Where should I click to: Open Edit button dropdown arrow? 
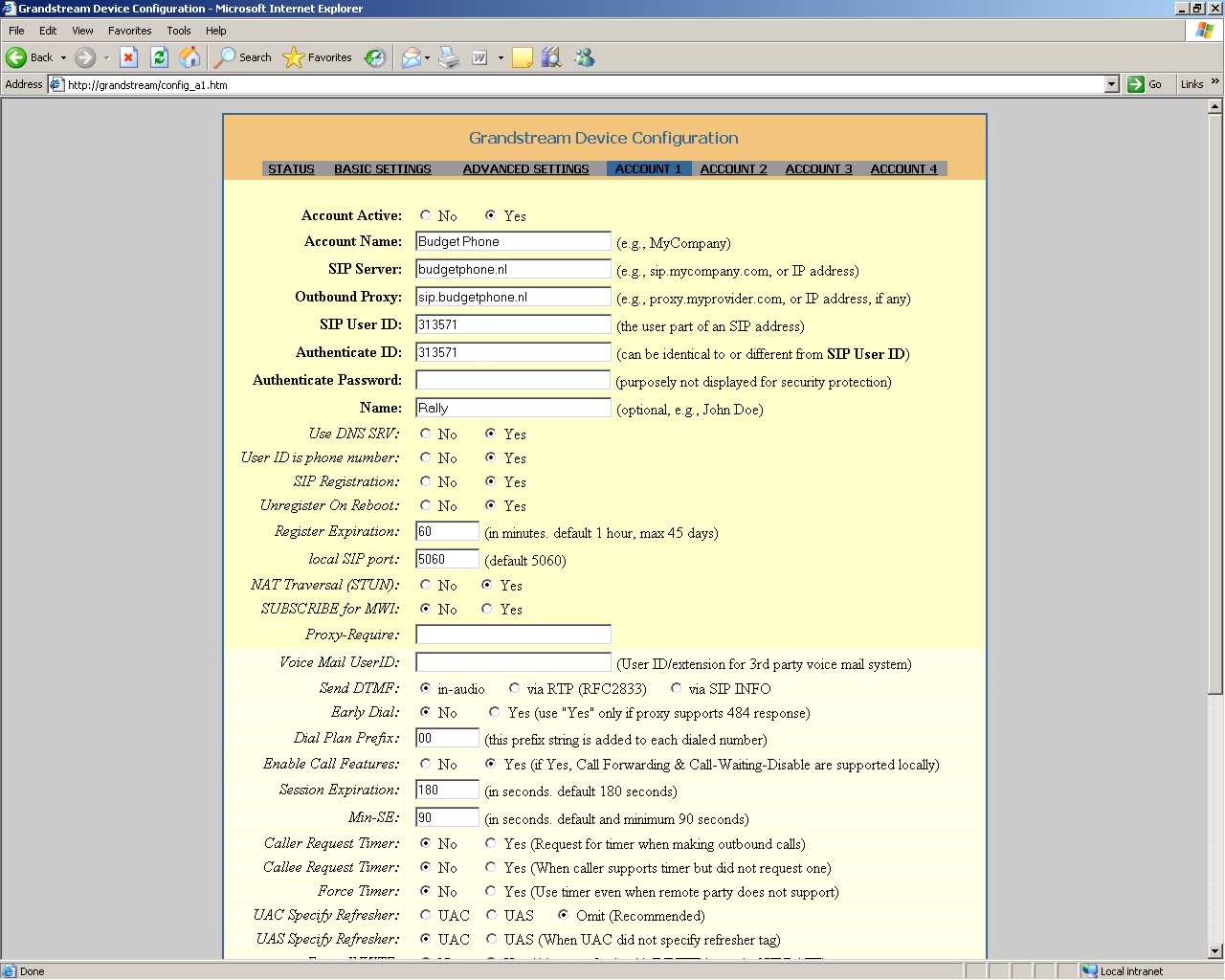point(500,57)
